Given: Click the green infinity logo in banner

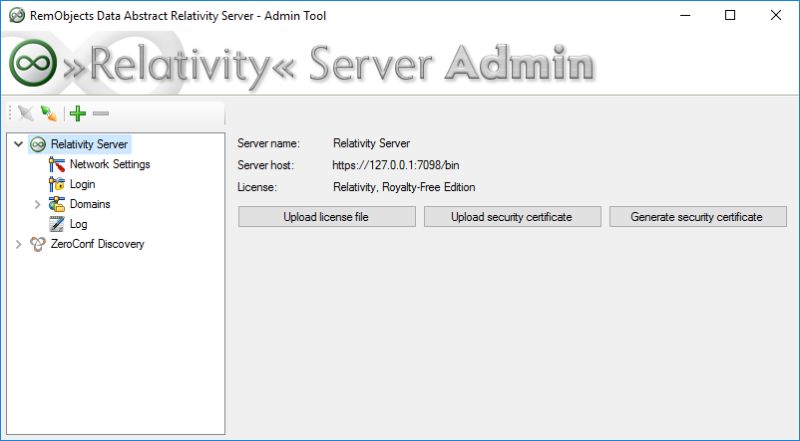Looking at the screenshot, I should click(34, 63).
